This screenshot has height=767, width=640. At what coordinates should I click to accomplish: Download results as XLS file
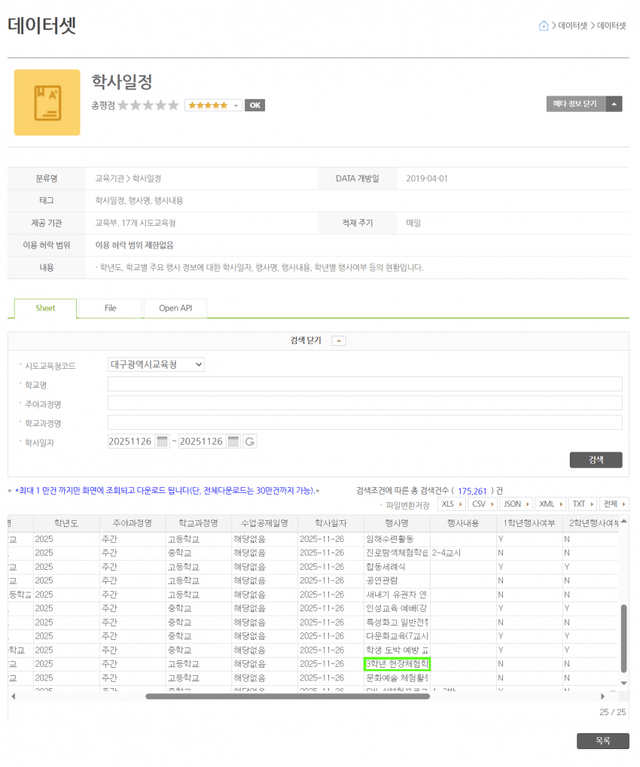click(452, 504)
